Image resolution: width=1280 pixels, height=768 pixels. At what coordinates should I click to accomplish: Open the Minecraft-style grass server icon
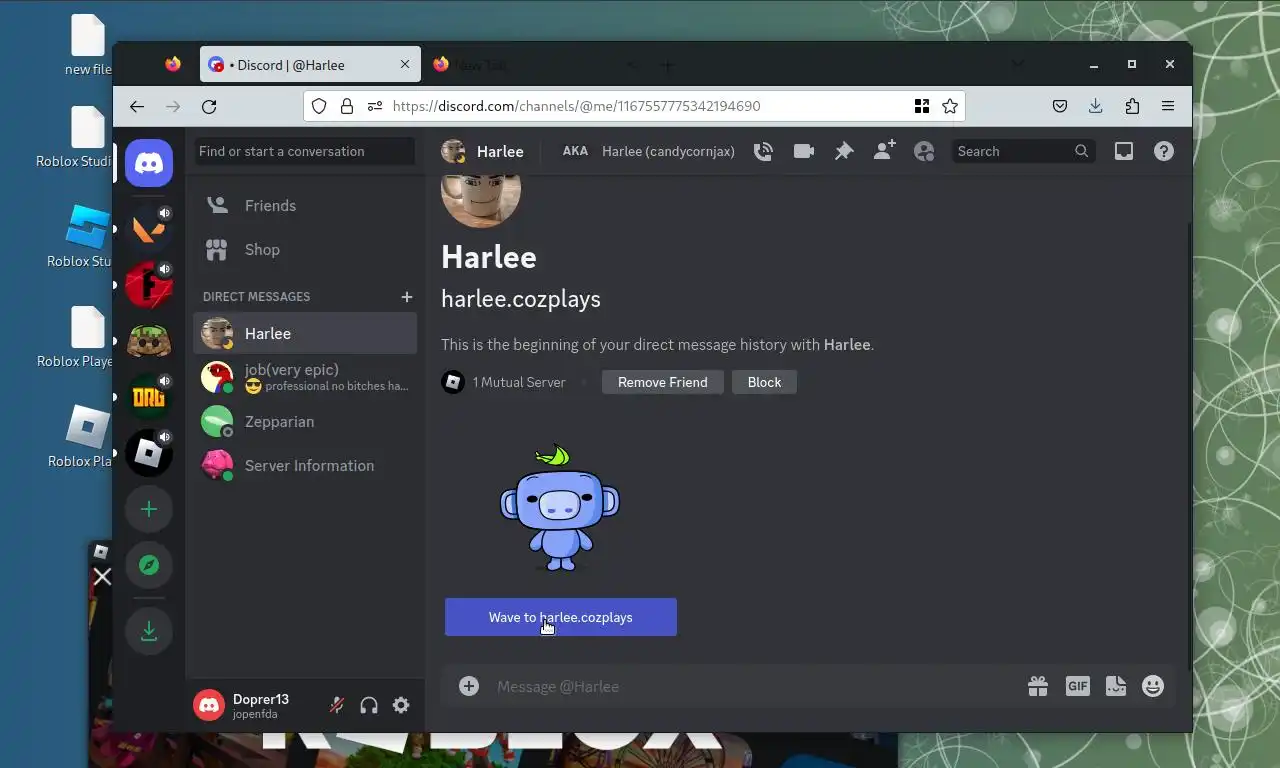click(x=149, y=341)
